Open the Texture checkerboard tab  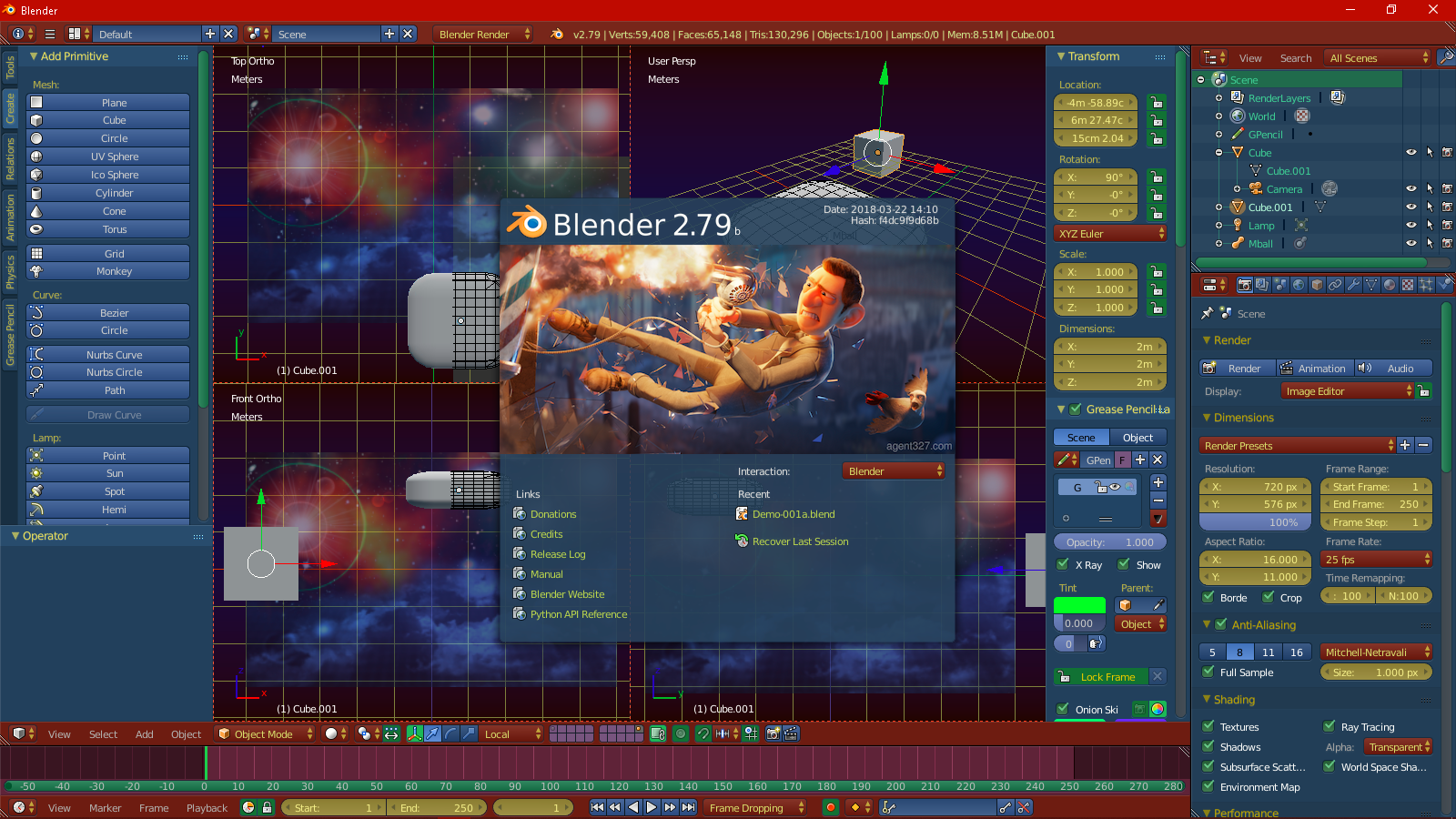pos(1408,285)
